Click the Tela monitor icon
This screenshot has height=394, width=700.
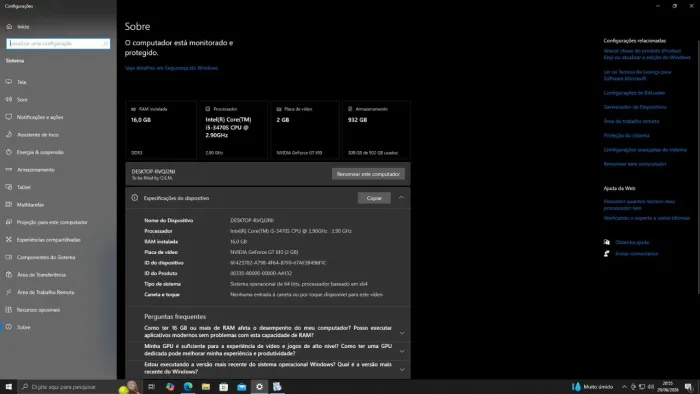coord(8,82)
